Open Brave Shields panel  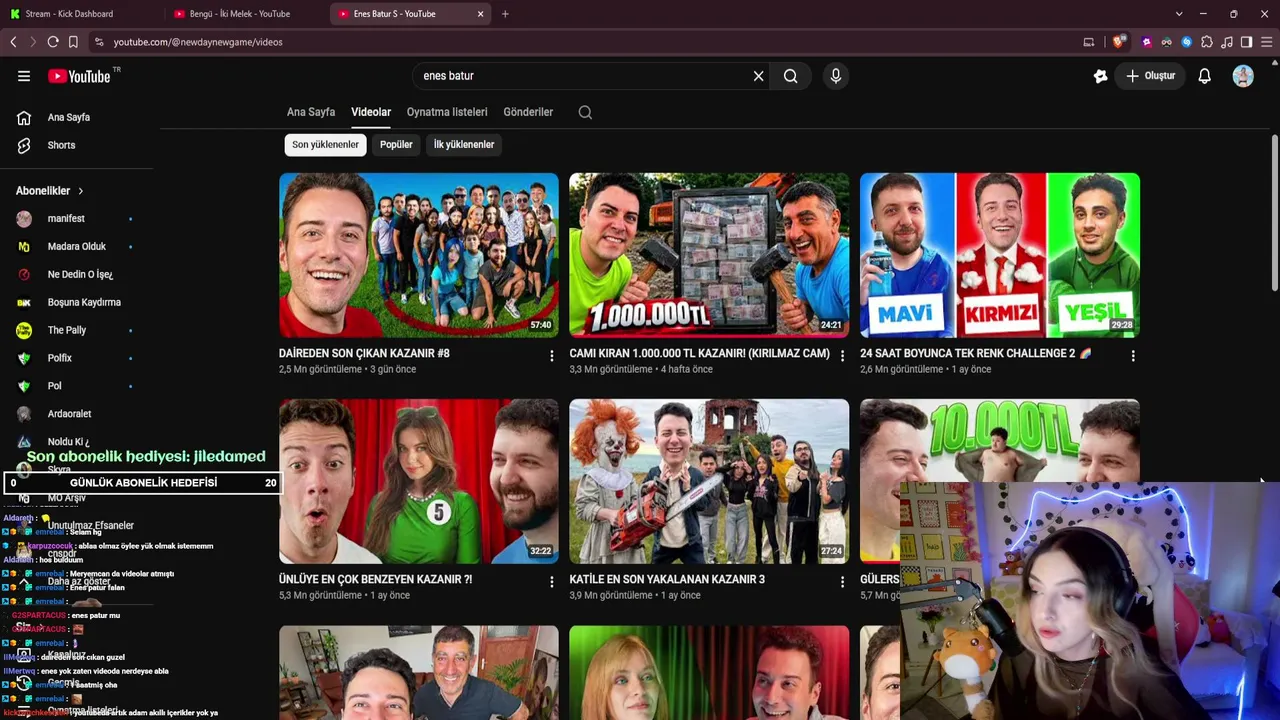pyautogui.click(x=1119, y=42)
